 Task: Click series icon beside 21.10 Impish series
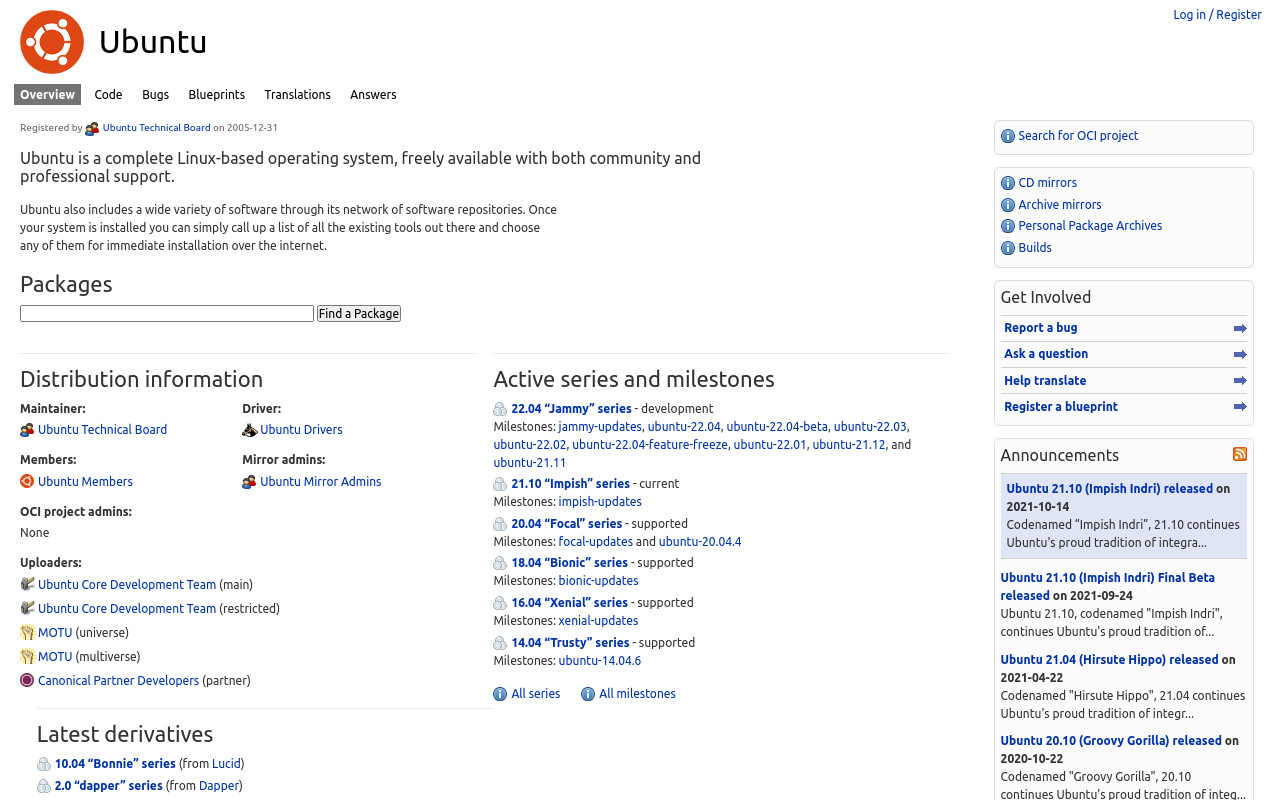(500, 484)
